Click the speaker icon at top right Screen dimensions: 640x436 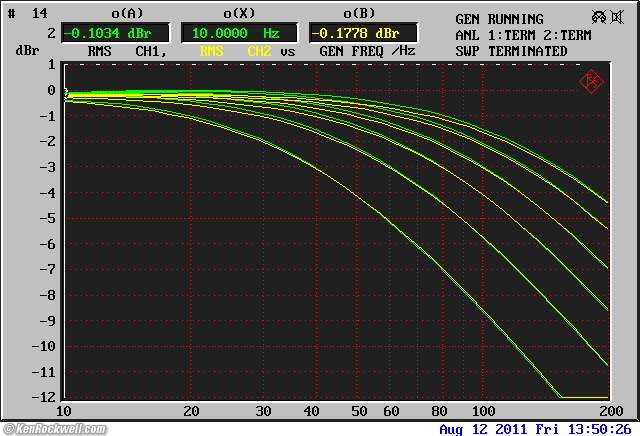tap(617, 18)
